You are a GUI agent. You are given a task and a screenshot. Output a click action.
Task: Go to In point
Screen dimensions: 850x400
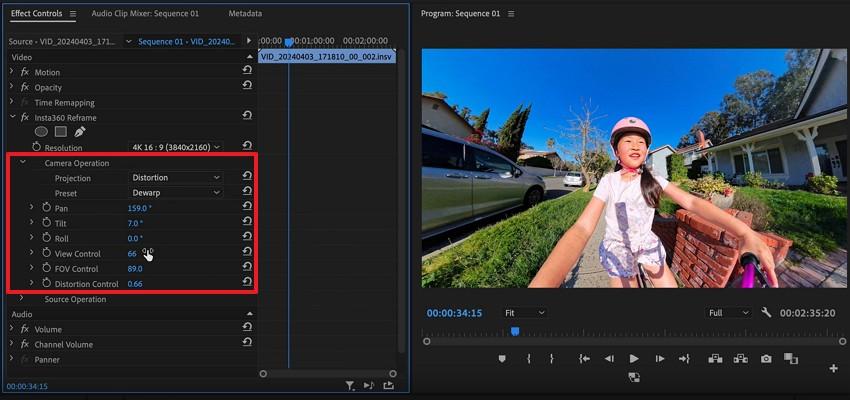[584, 359]
